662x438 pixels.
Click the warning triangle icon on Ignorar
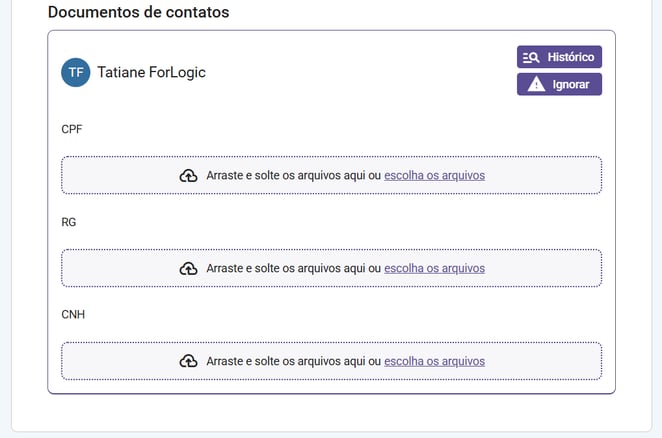click(x=536, y=84)
